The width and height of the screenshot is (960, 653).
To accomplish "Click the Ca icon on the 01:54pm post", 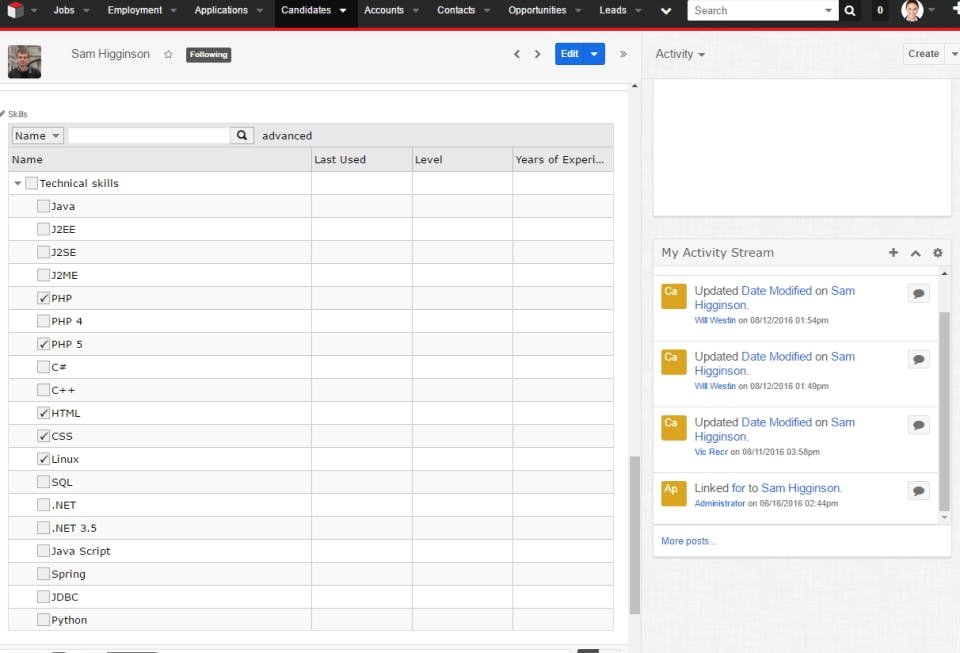I will [673, 296].
